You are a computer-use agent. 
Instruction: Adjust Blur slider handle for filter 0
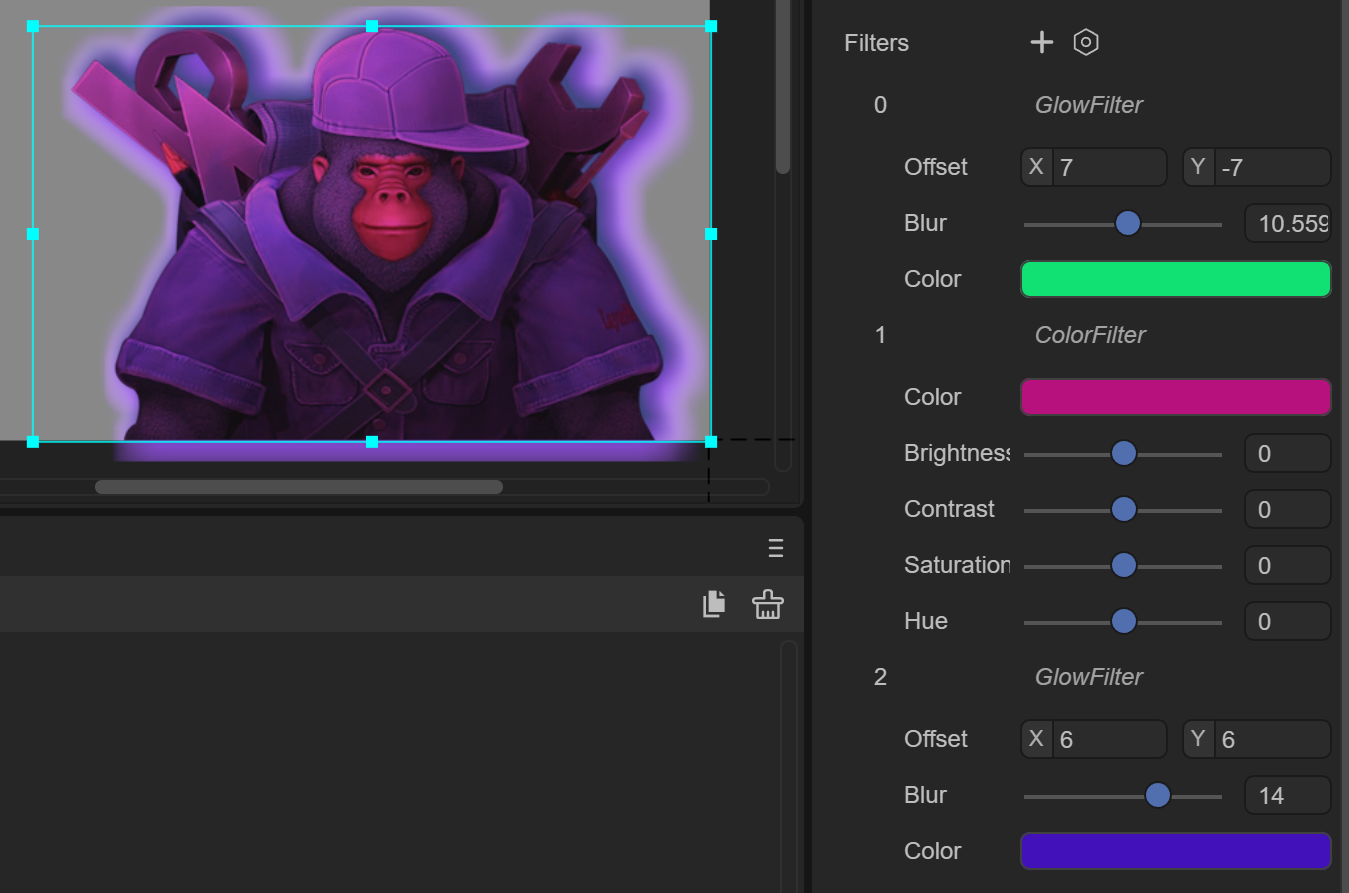click(x=1128, y=223)
